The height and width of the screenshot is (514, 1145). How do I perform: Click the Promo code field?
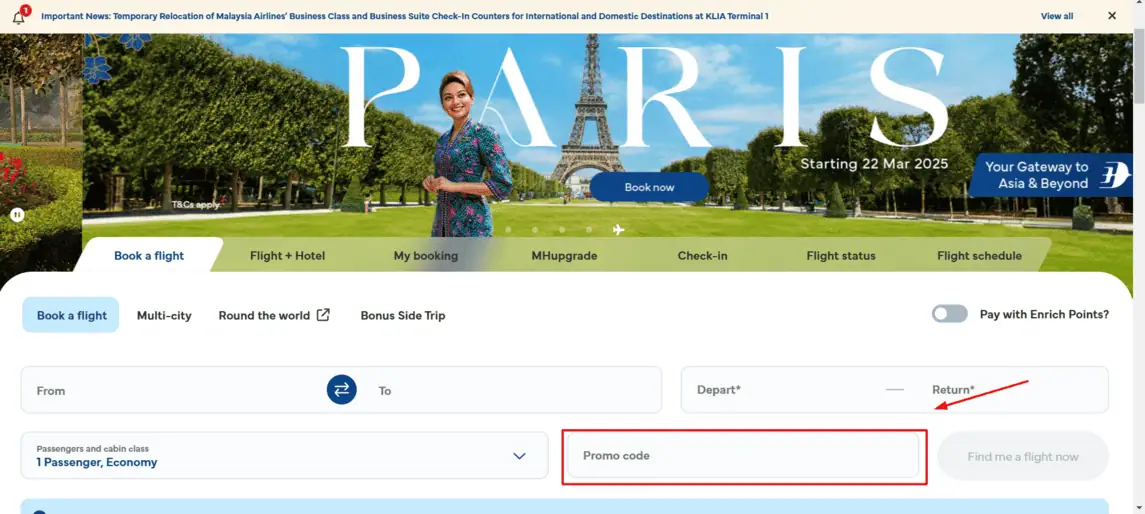(743, 456)
